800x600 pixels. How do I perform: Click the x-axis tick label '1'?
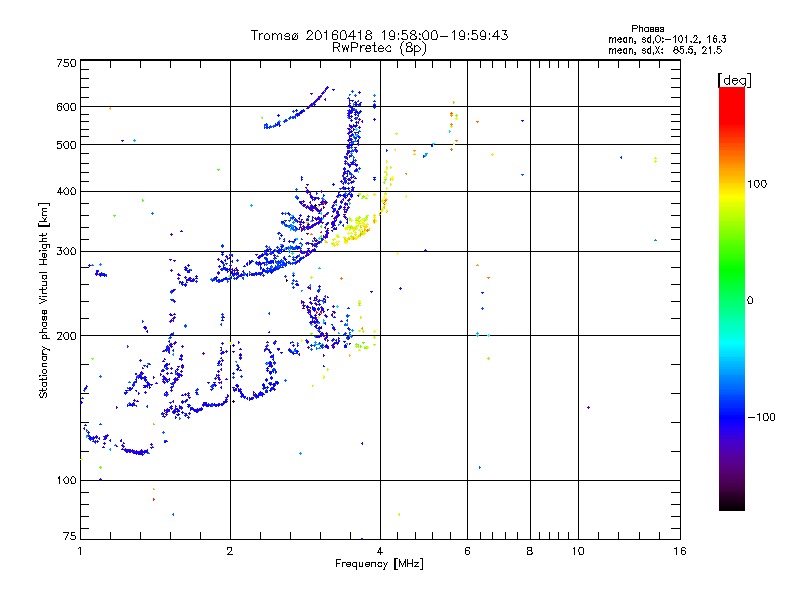pyautogui.click(x=80, y=551)
